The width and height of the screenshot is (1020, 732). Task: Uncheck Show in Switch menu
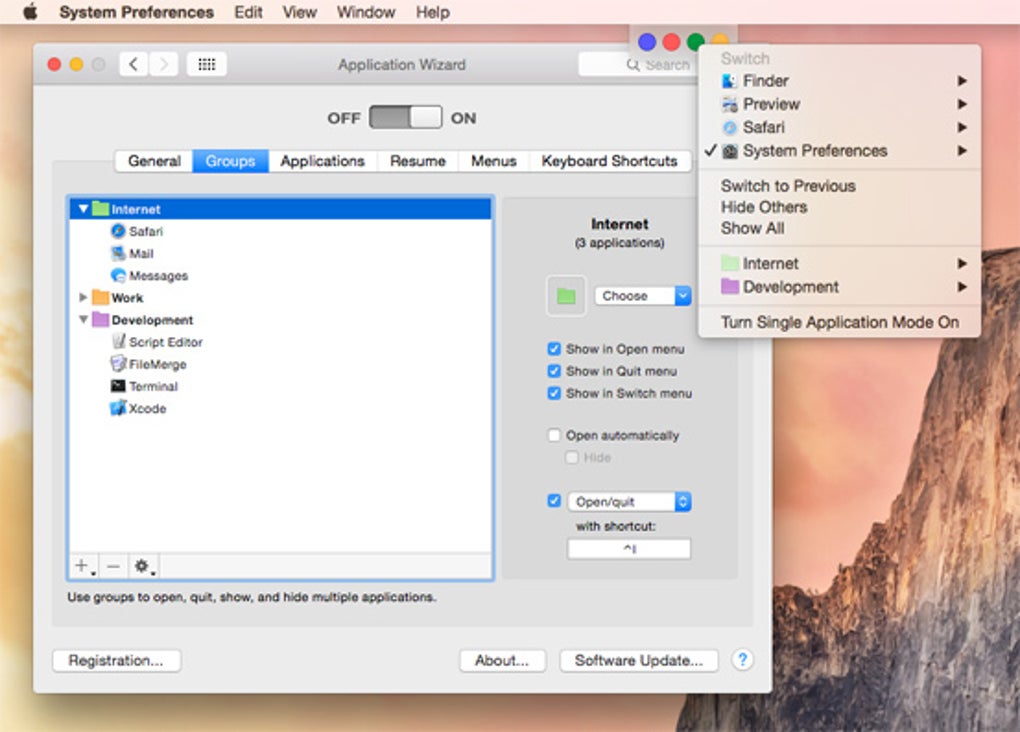pos(554,393)
